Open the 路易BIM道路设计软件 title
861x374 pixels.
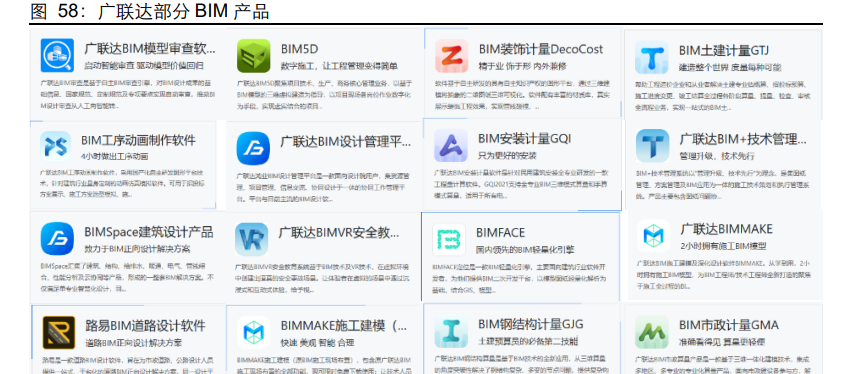pos(146,325)
